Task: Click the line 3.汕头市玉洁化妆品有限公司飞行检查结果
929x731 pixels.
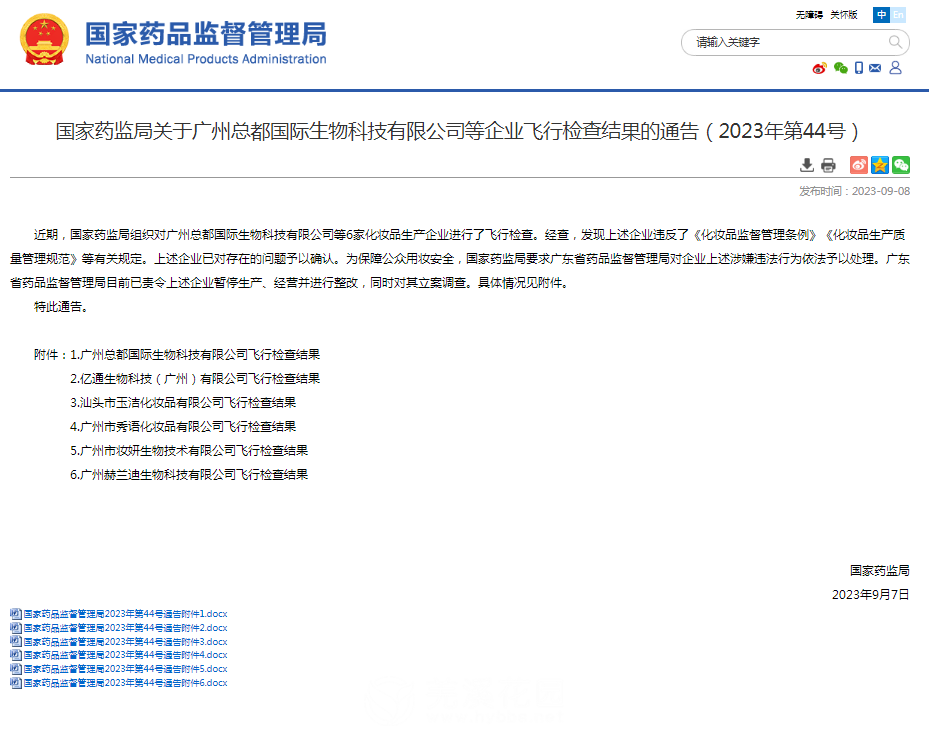Action: [183, 403]
